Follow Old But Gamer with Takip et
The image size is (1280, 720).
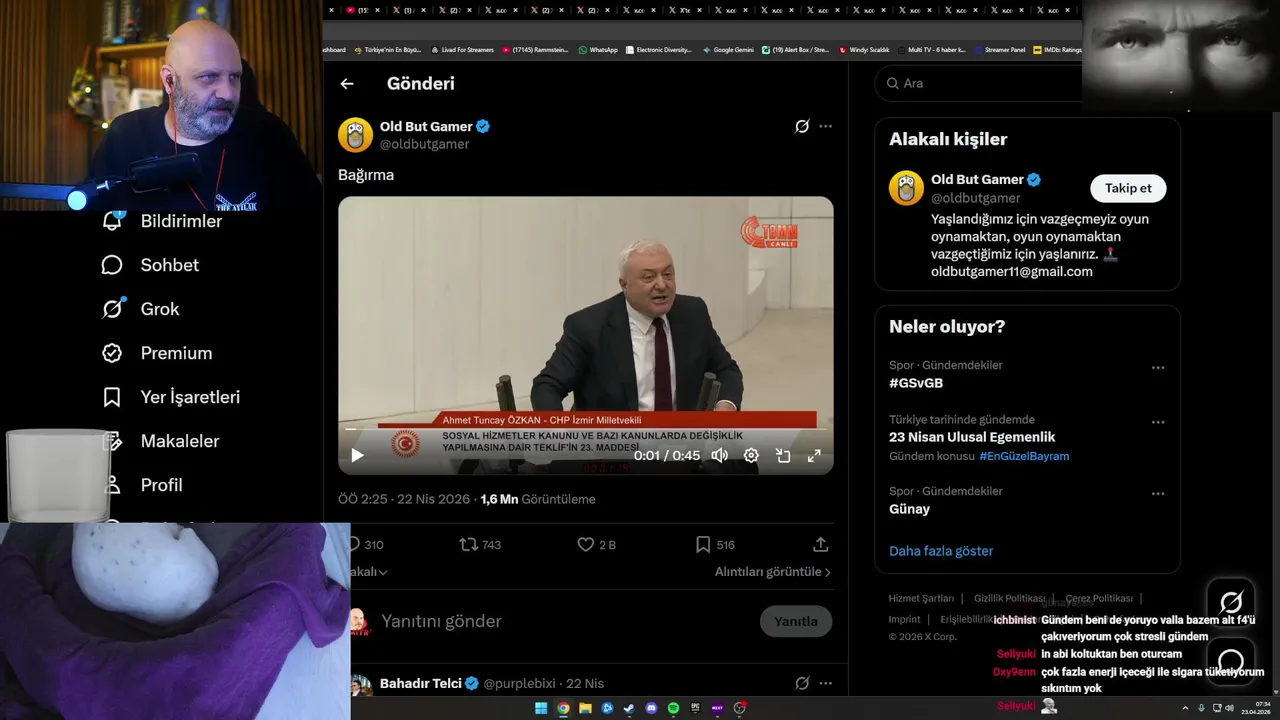pyautogui.click(x=1128, y=188)
